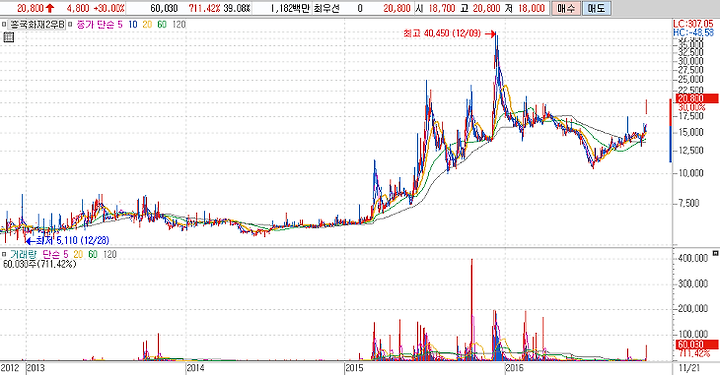720x375 pixels.
Task: Open the data table grid icon
Action: pyautogui.click(x=9, y=37)
